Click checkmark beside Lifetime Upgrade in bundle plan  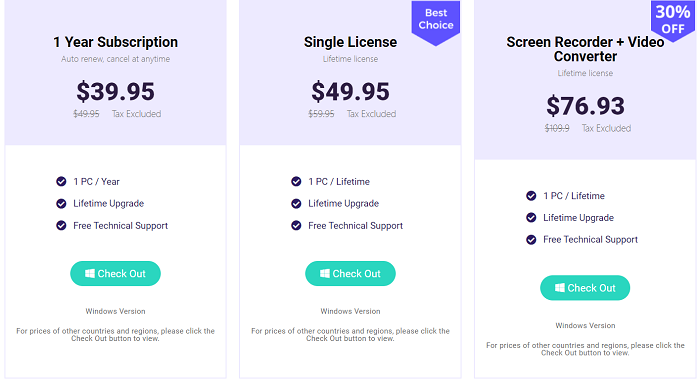coord(531,217)
